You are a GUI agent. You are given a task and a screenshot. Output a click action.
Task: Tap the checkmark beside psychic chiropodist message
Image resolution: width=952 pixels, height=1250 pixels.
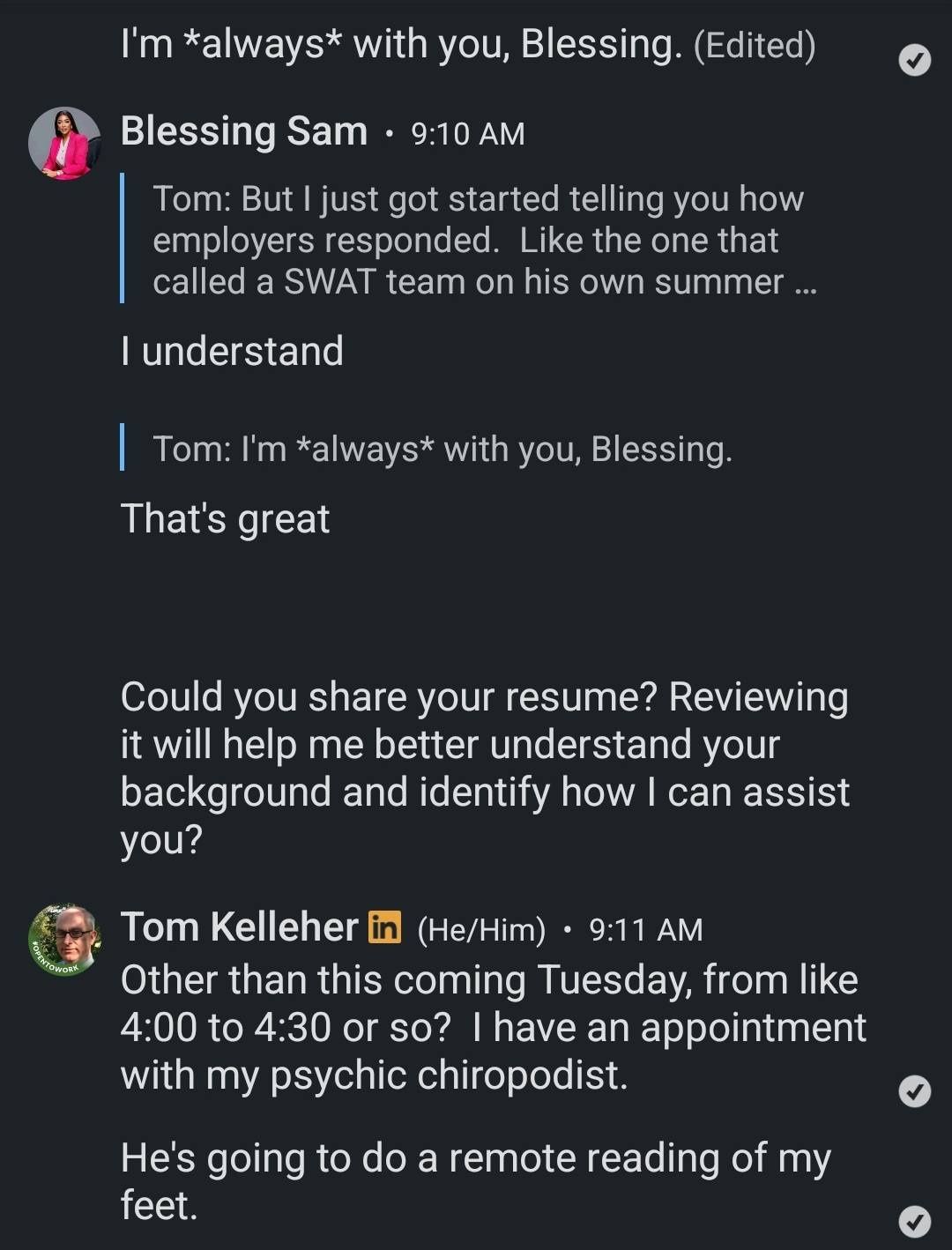[x=914, y=1091]
